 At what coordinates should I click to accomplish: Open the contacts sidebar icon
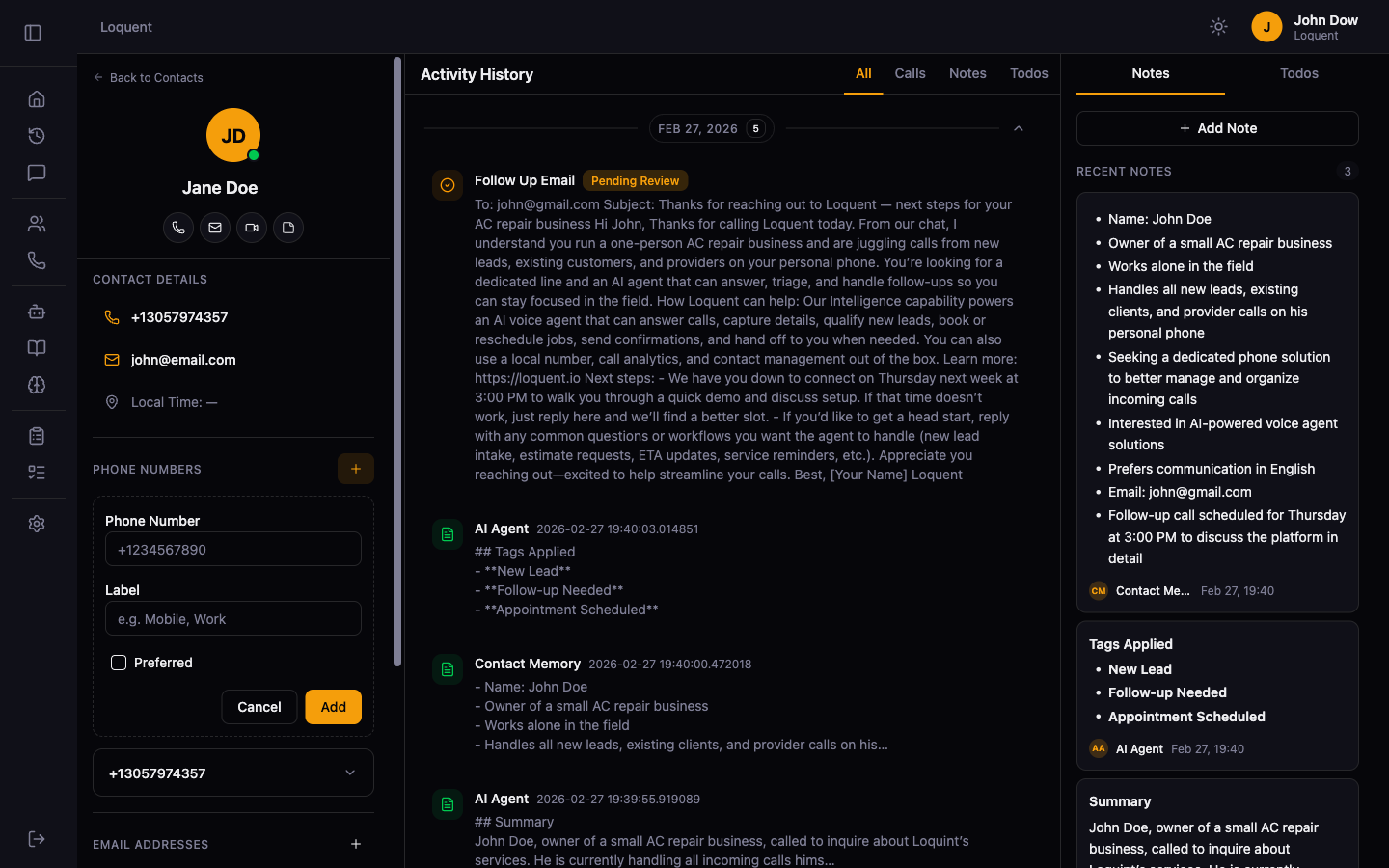click(x=37, y=224)
